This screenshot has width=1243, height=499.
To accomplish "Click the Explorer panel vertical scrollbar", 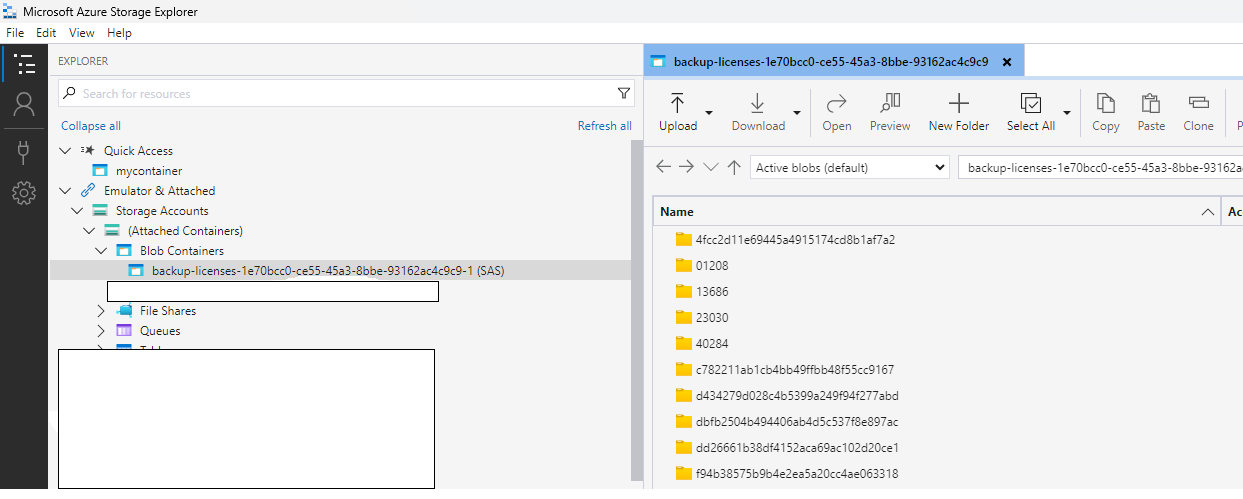I will (637, 310).
